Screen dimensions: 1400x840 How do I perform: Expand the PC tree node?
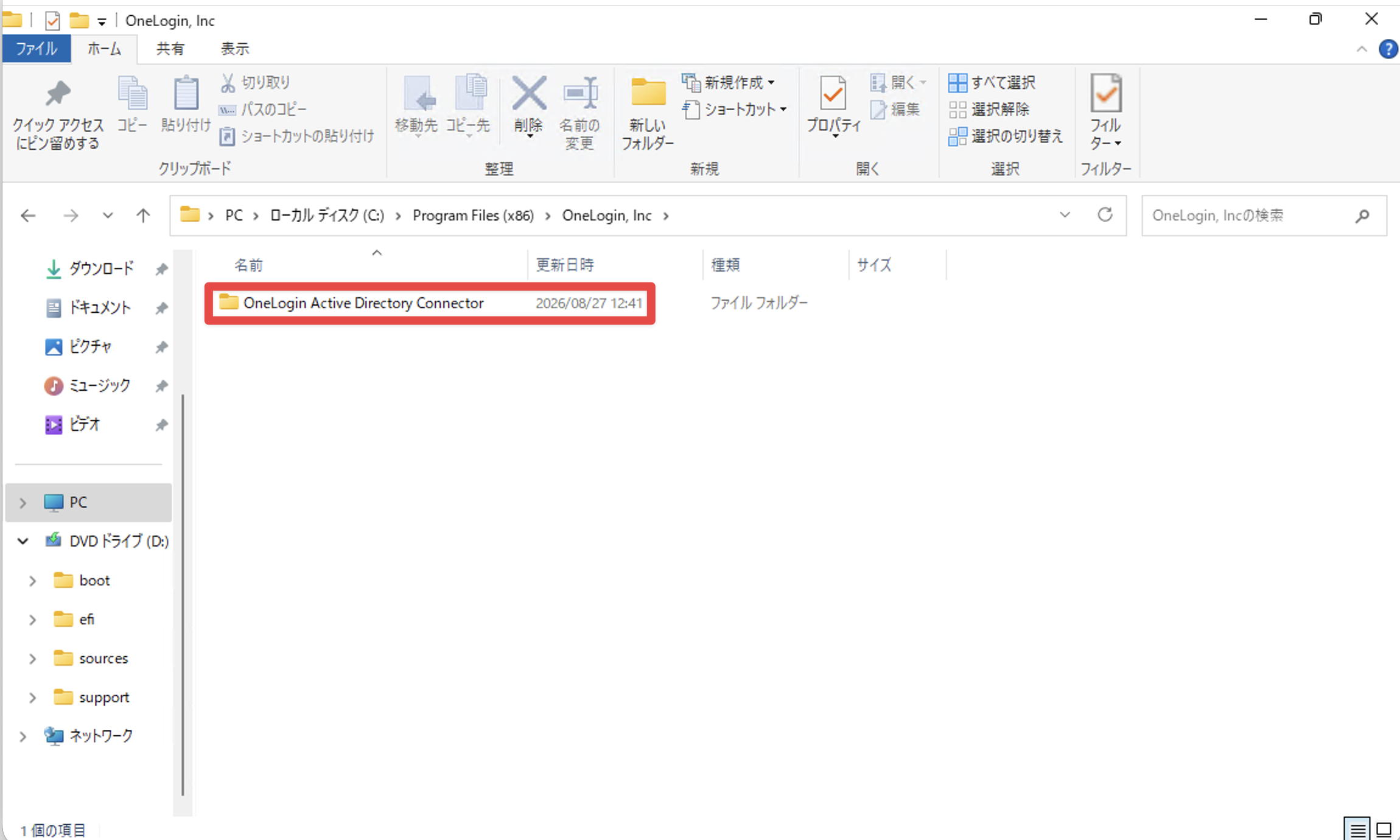tap(23, 503)
